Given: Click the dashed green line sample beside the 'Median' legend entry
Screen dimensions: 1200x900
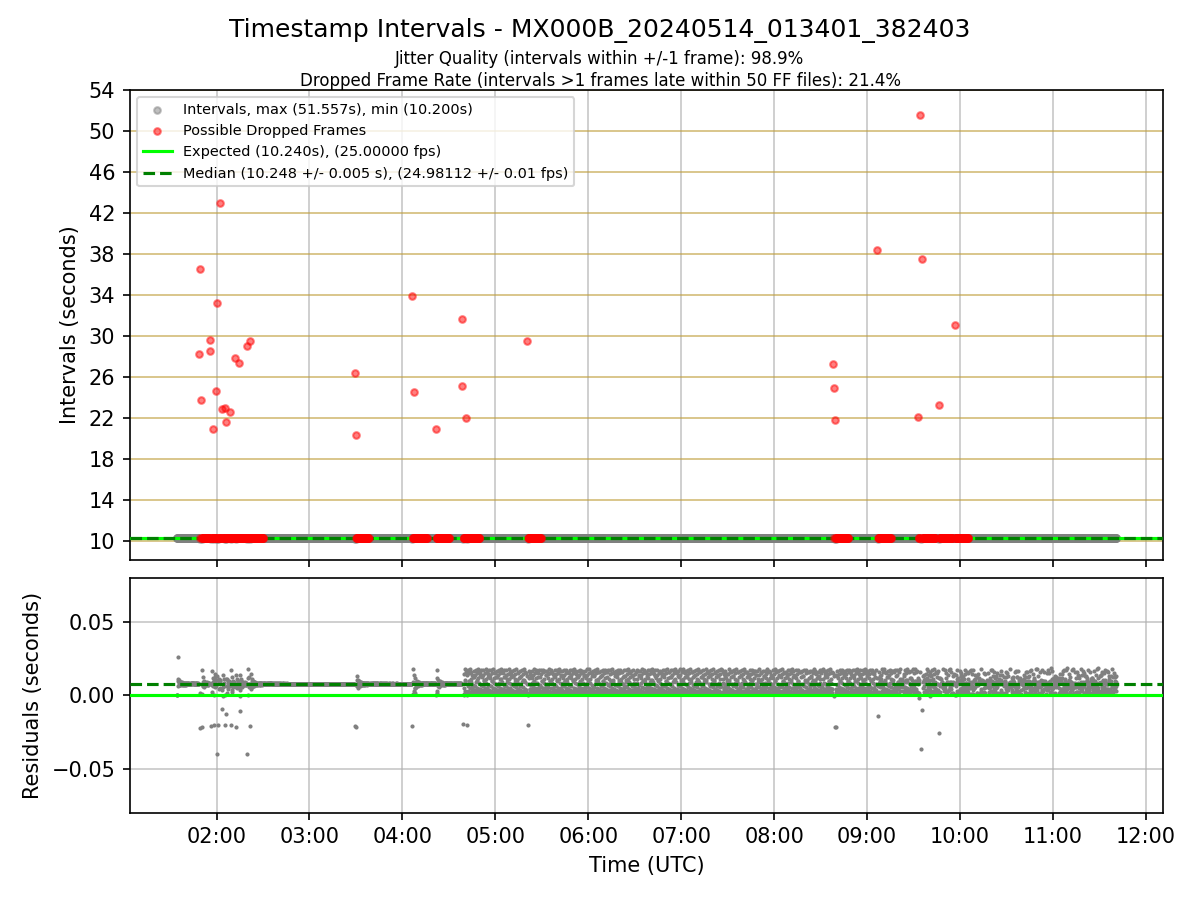Looking at the screenshot, I should click(158, 173).
